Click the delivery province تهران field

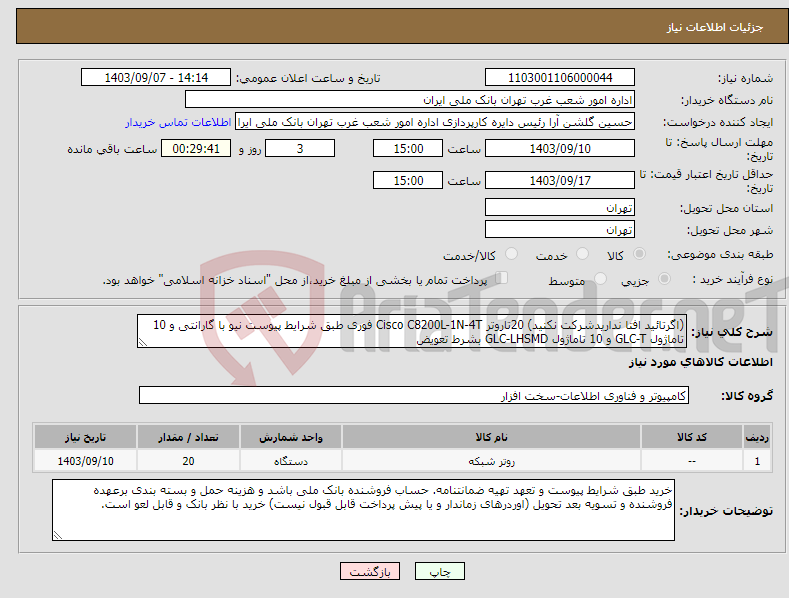(x=560, y=207)
